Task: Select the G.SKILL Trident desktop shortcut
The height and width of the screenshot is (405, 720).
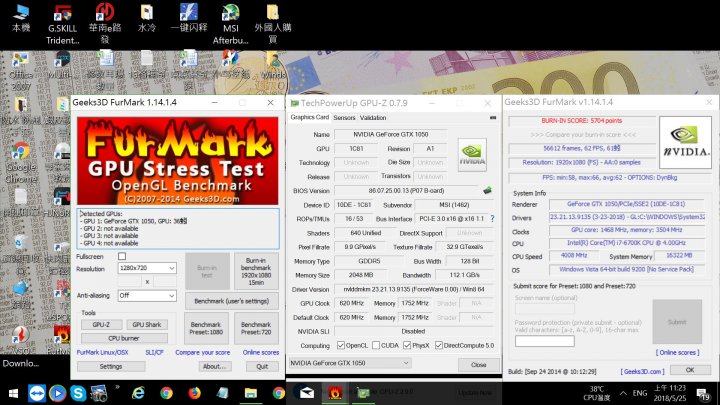Action: [62, 25]
